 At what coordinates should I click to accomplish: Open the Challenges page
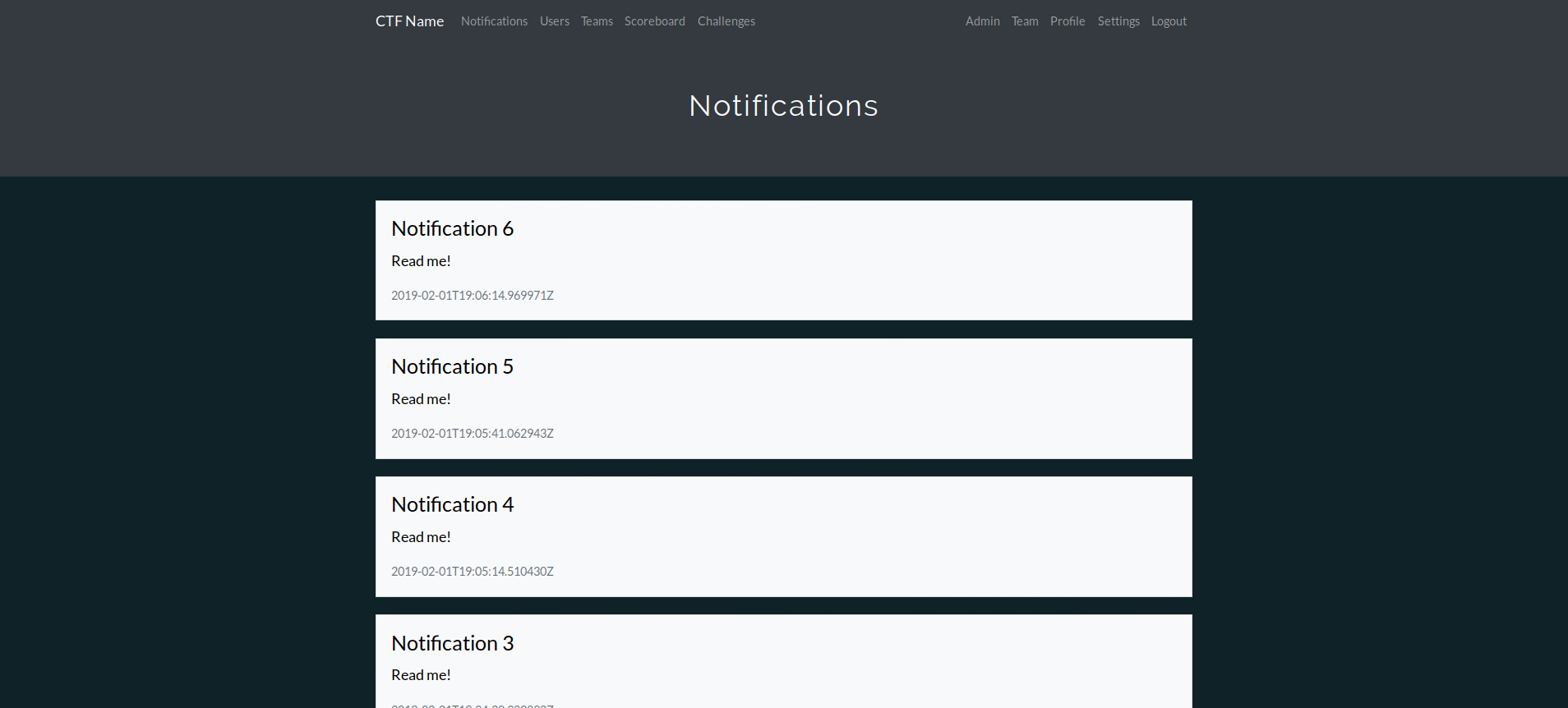726,21
